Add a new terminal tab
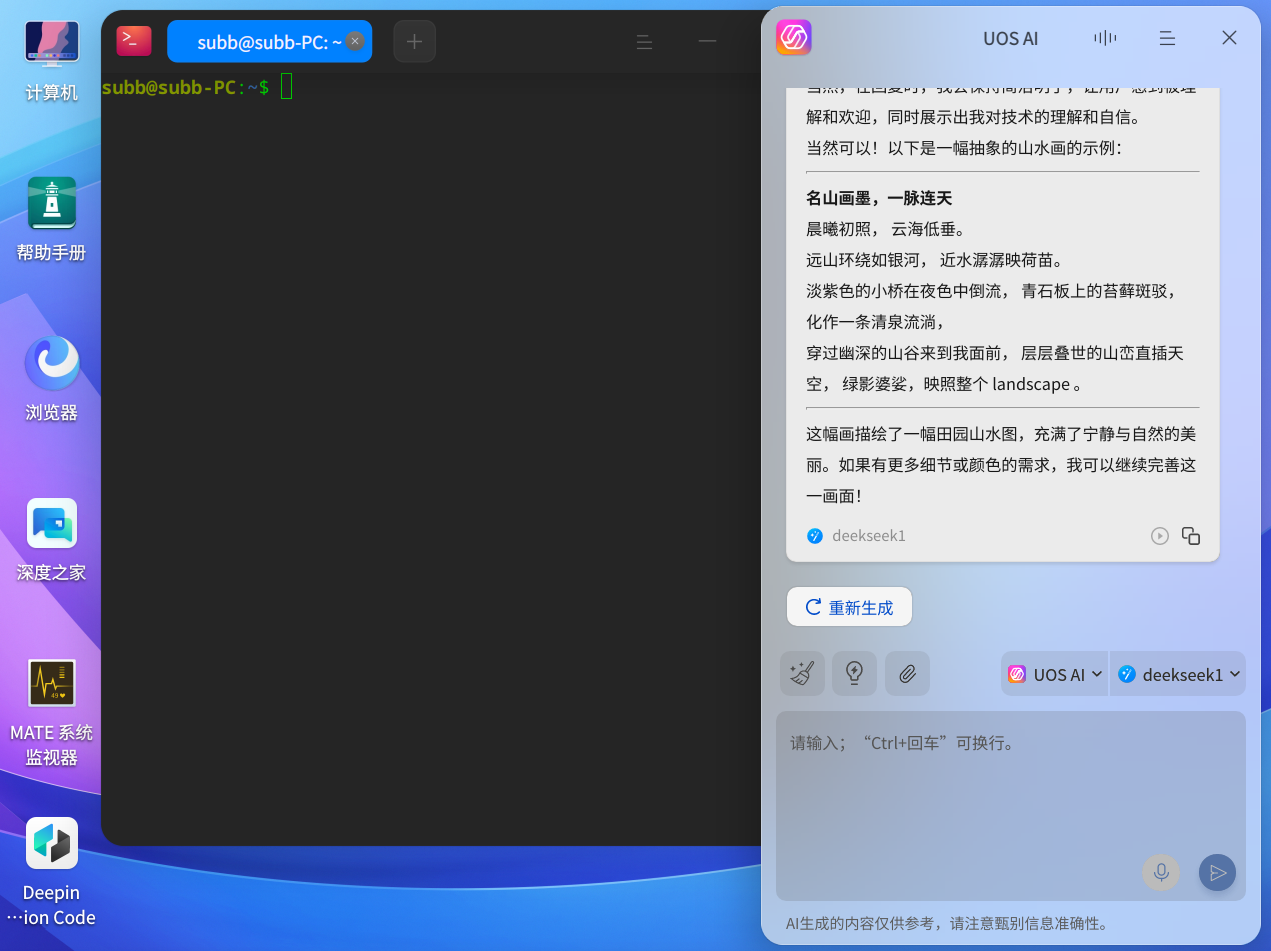 click(414, 41)
